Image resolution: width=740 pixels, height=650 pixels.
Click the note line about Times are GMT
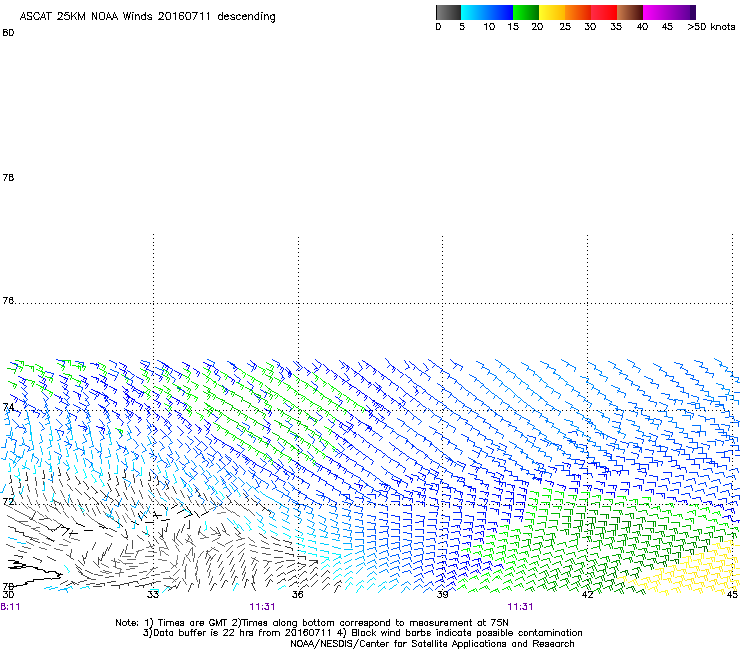(x=312, y=623)
